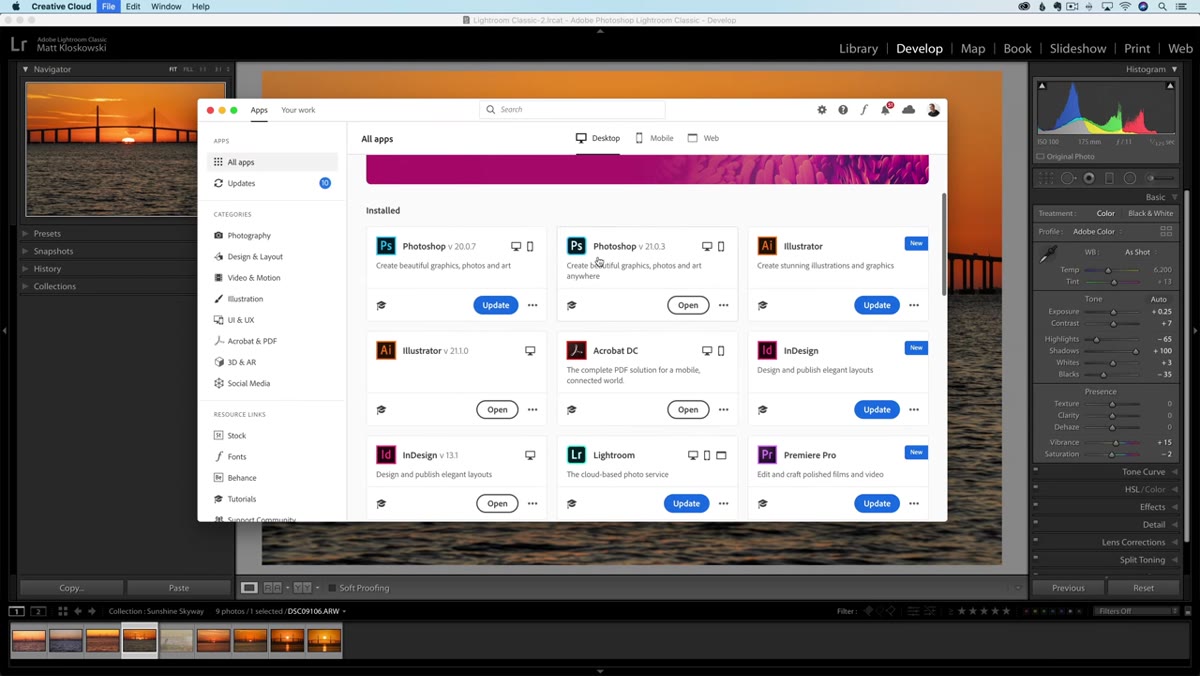Toggle Original Photo in Histogram panel

(x=1041, y=156)
